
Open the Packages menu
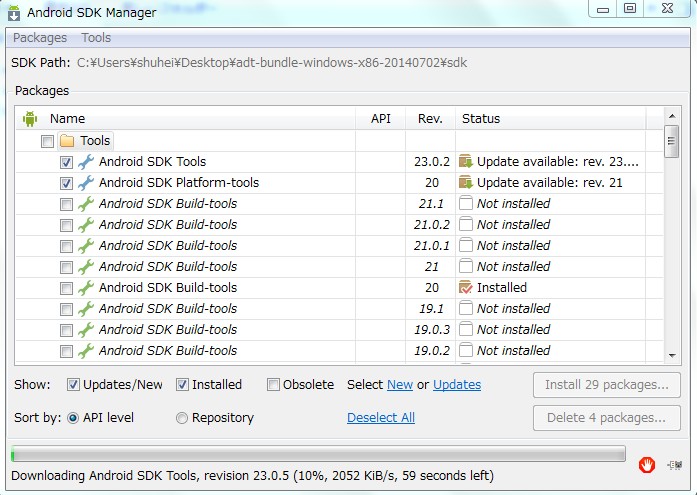coord(40,38)
